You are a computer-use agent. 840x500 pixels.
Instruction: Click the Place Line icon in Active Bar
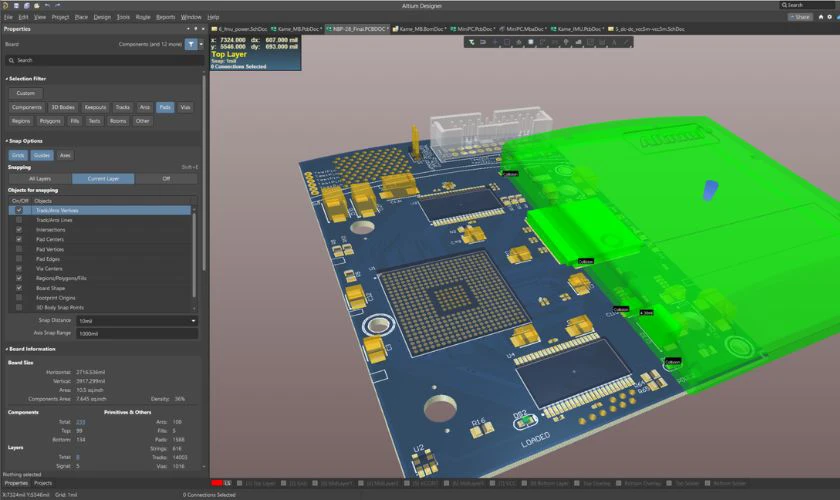626,42
